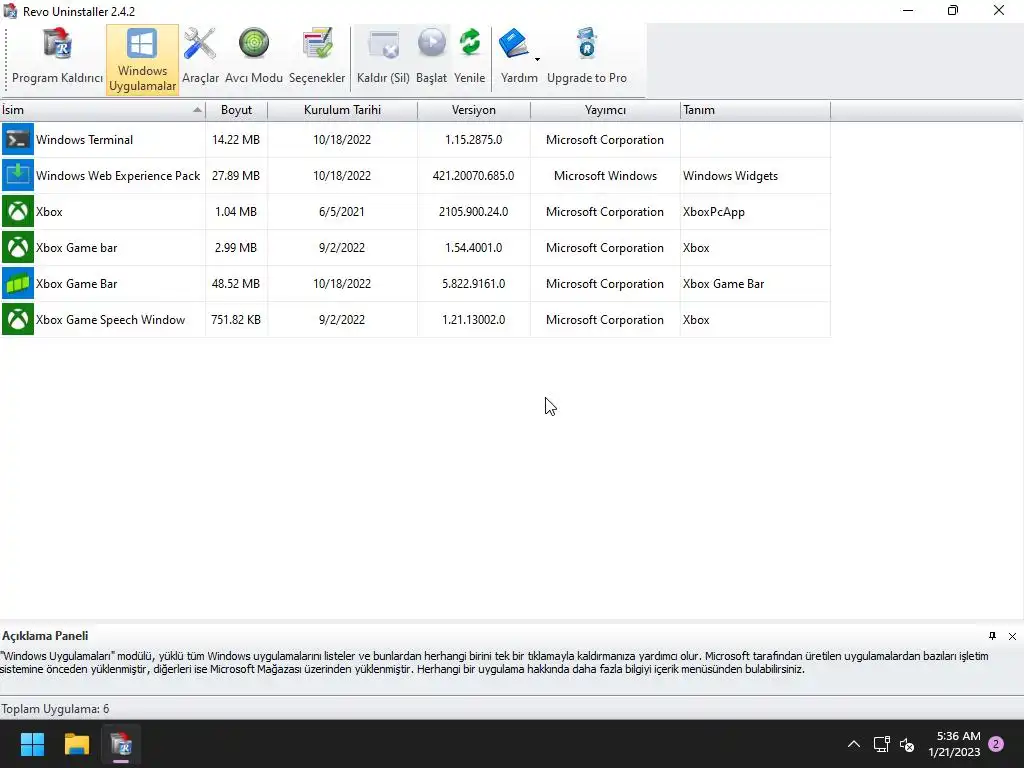Click version 2105.900.24.0 cell

473,212
